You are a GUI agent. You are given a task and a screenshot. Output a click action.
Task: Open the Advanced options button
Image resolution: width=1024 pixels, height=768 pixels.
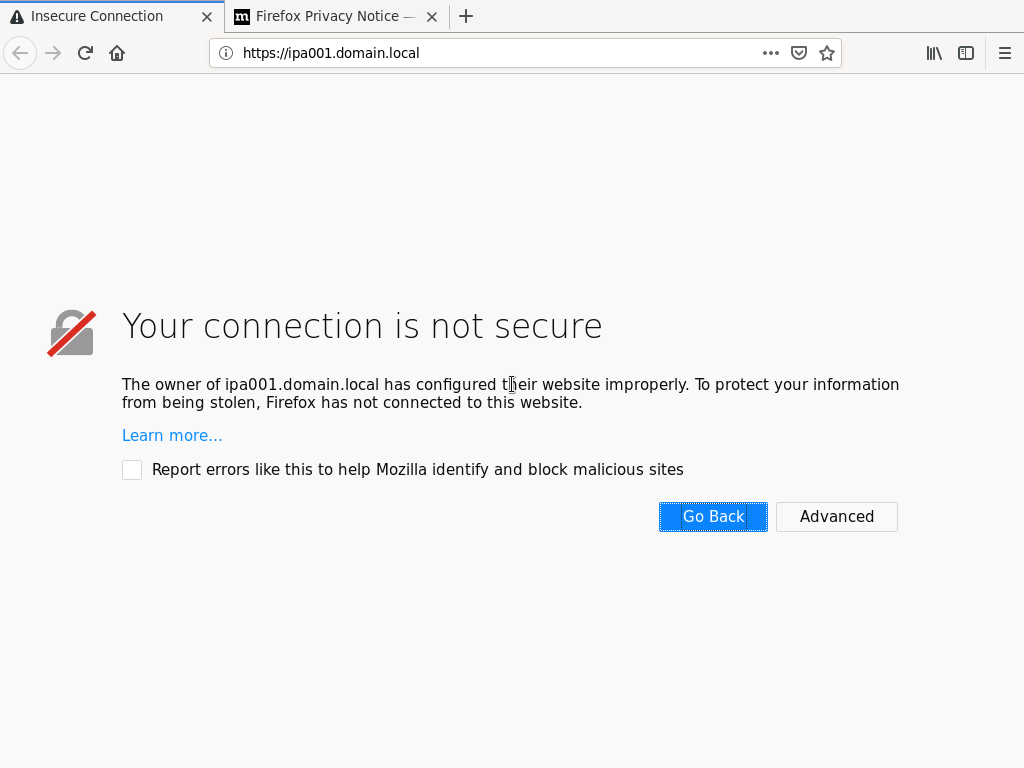point(837,517)
